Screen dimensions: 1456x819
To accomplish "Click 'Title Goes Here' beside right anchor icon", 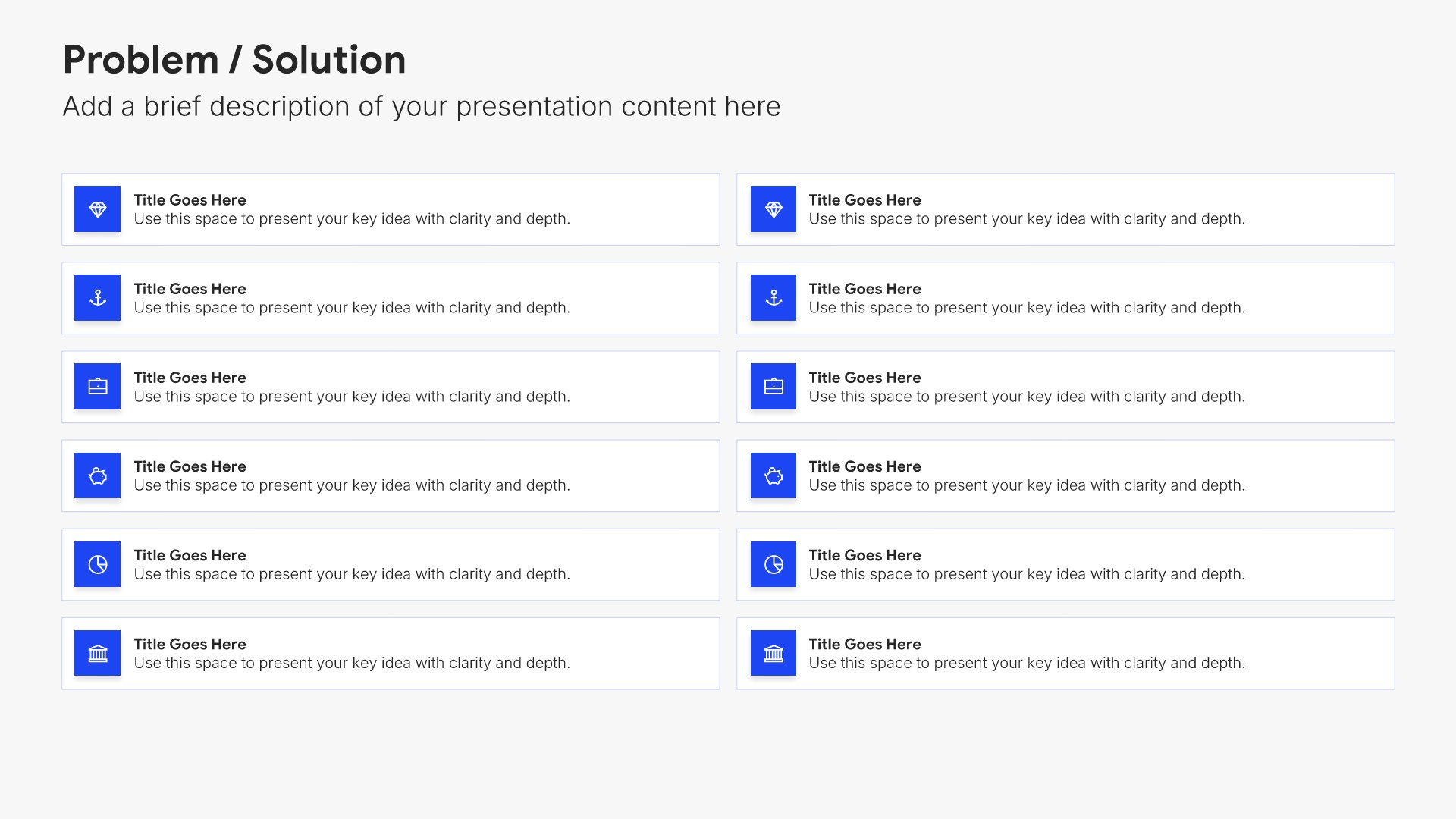I will 864,289.
